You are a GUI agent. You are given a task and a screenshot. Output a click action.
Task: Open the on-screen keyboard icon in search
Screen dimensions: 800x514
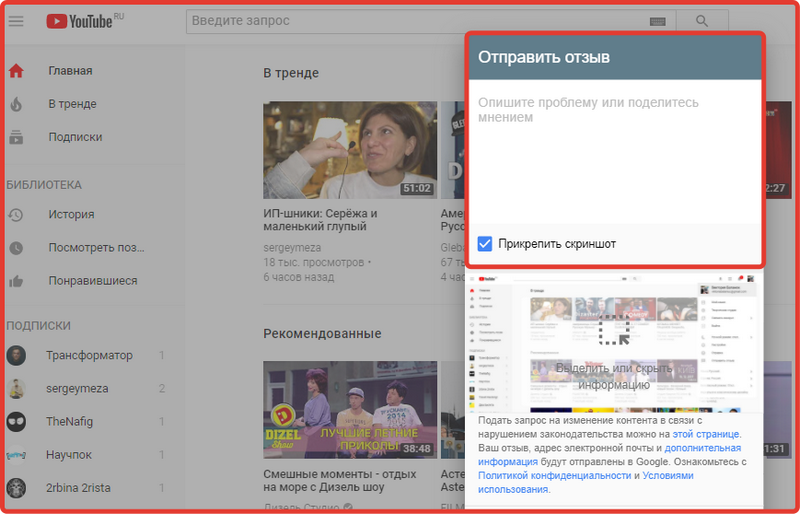click(x=658, y=21)
